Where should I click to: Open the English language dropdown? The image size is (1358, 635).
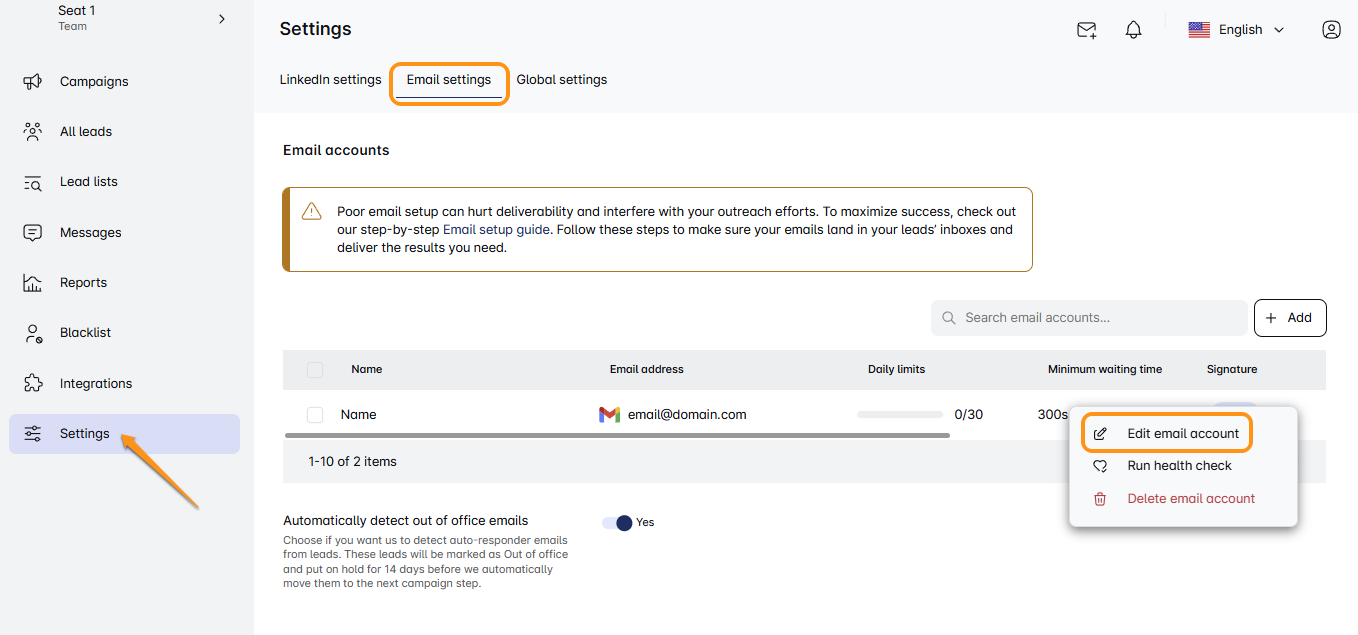pos(1236,30)
